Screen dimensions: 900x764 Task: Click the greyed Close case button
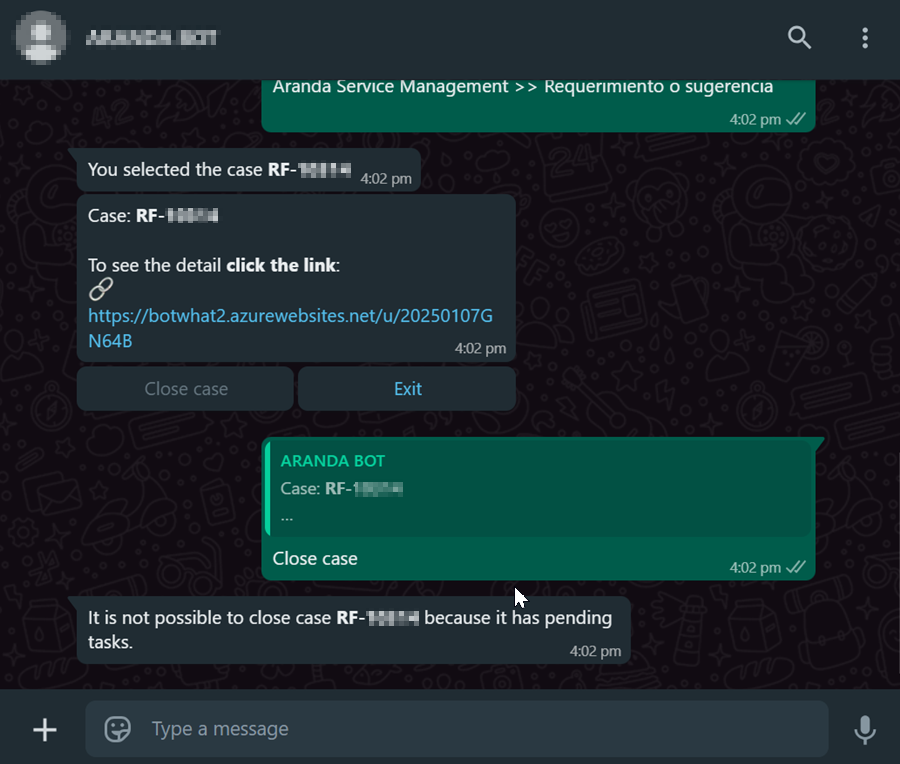click(185, 389)
